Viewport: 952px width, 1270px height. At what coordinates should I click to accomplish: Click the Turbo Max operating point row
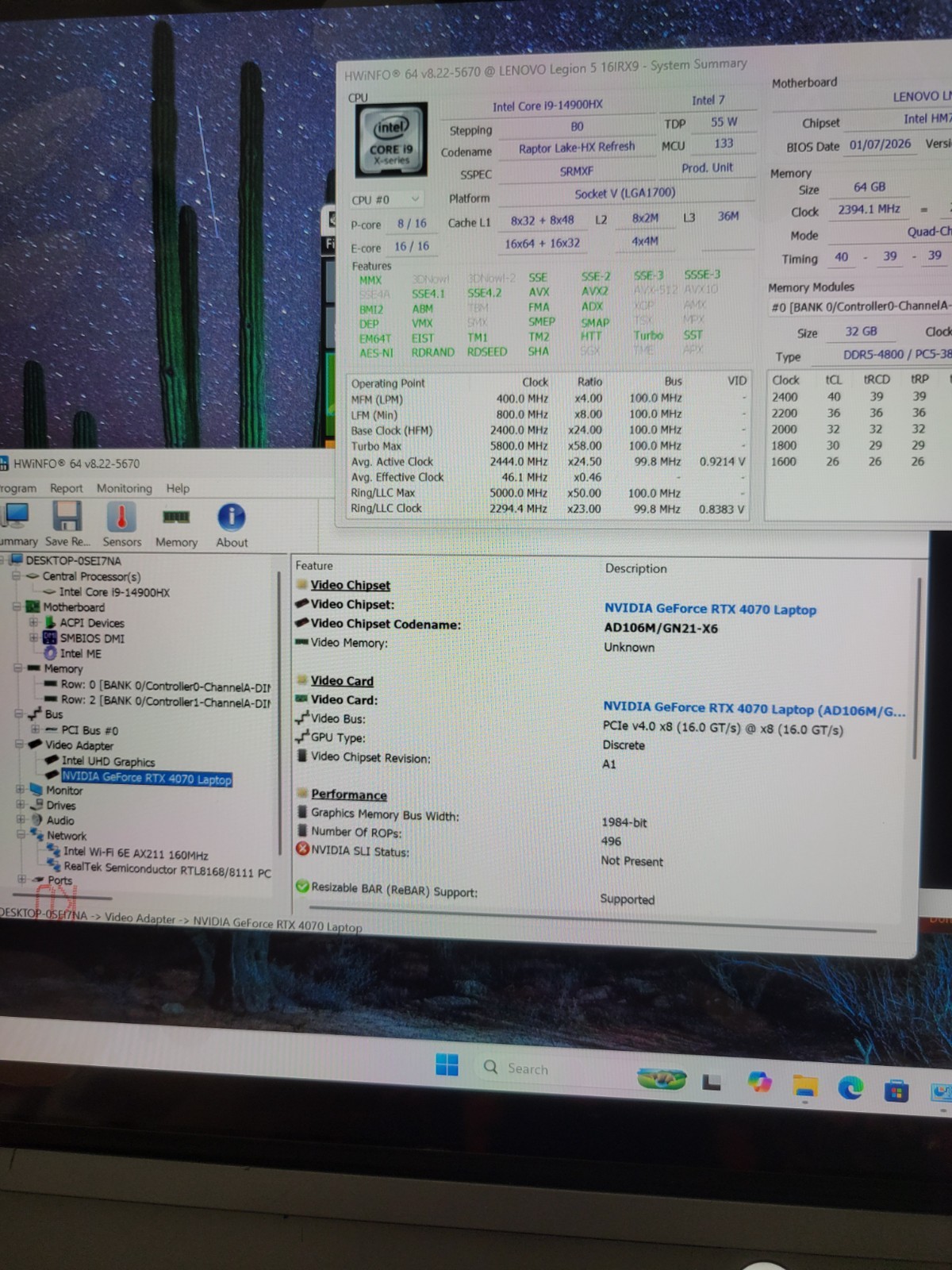547,446
